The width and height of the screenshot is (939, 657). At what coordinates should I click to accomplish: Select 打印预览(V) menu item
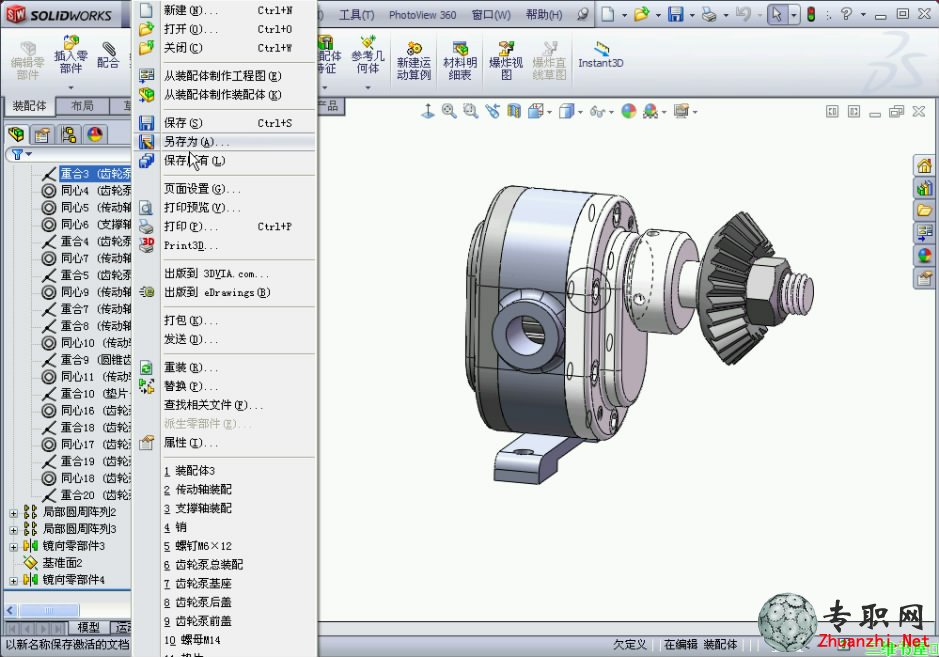[226, 207]
